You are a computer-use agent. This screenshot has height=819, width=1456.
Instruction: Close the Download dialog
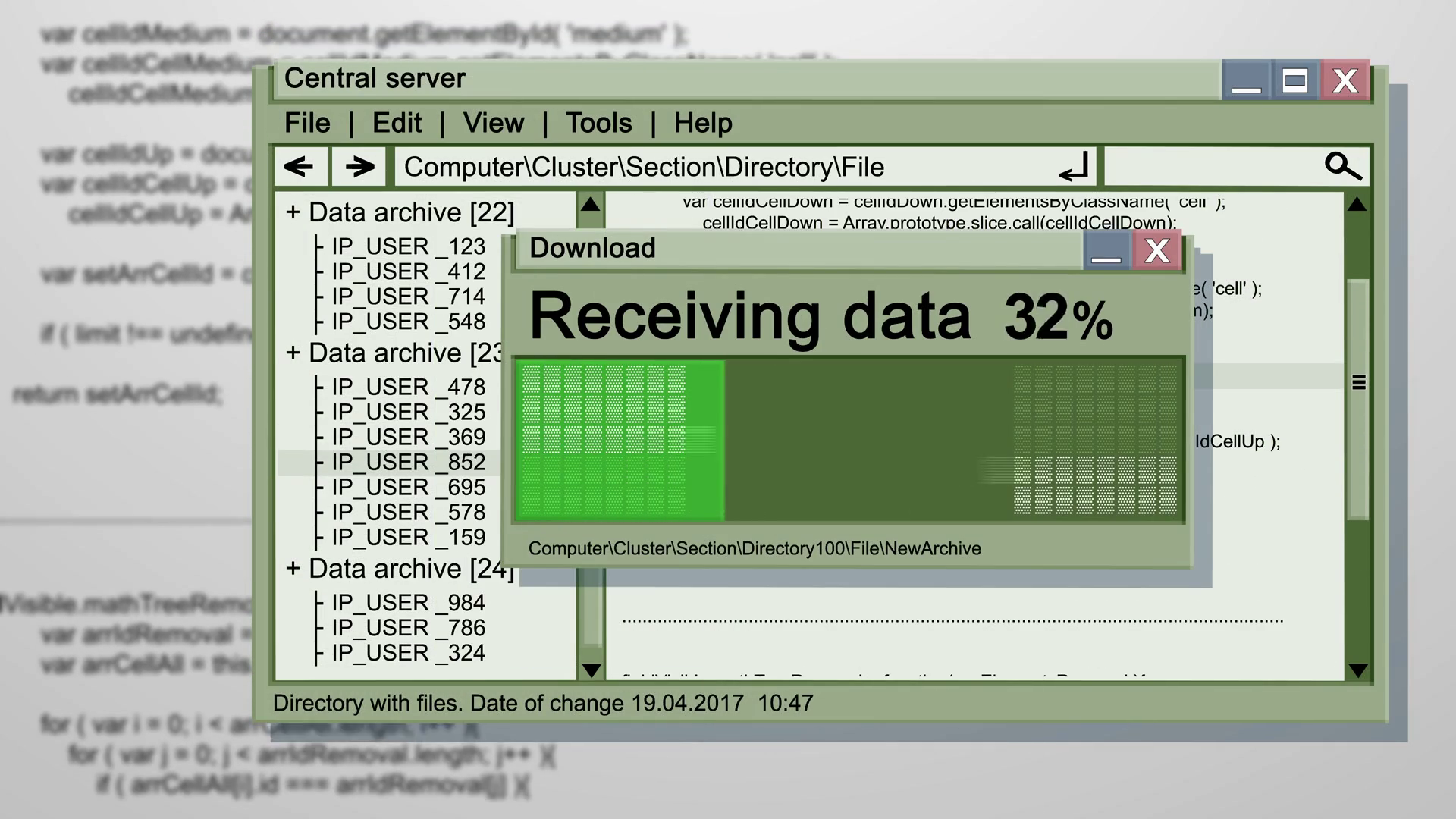(x=1156, y=250)
